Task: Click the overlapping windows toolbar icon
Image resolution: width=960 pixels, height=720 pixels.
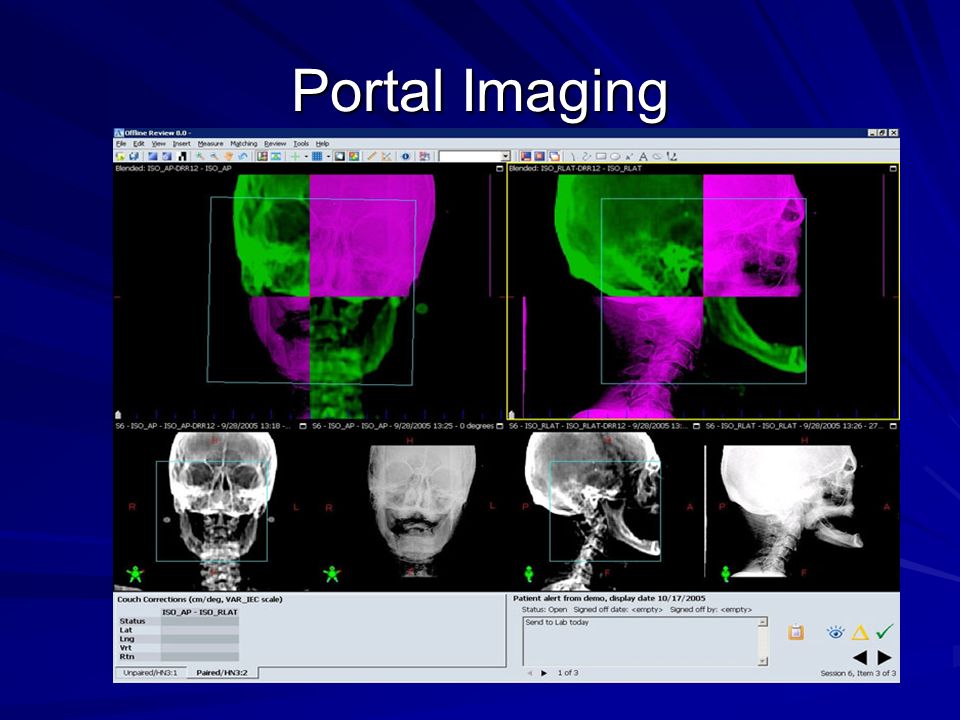Action: [x=555, y=156]
